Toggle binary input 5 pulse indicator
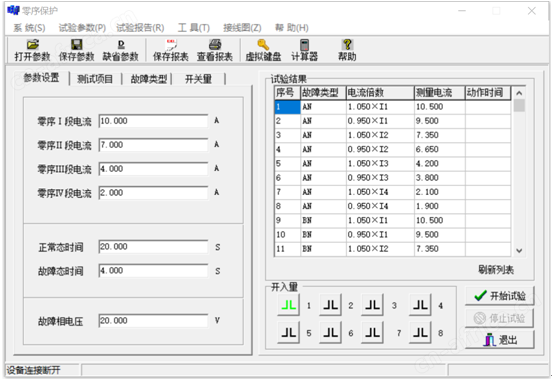Screen dimensions: 552x384 [x=288, y=333]
